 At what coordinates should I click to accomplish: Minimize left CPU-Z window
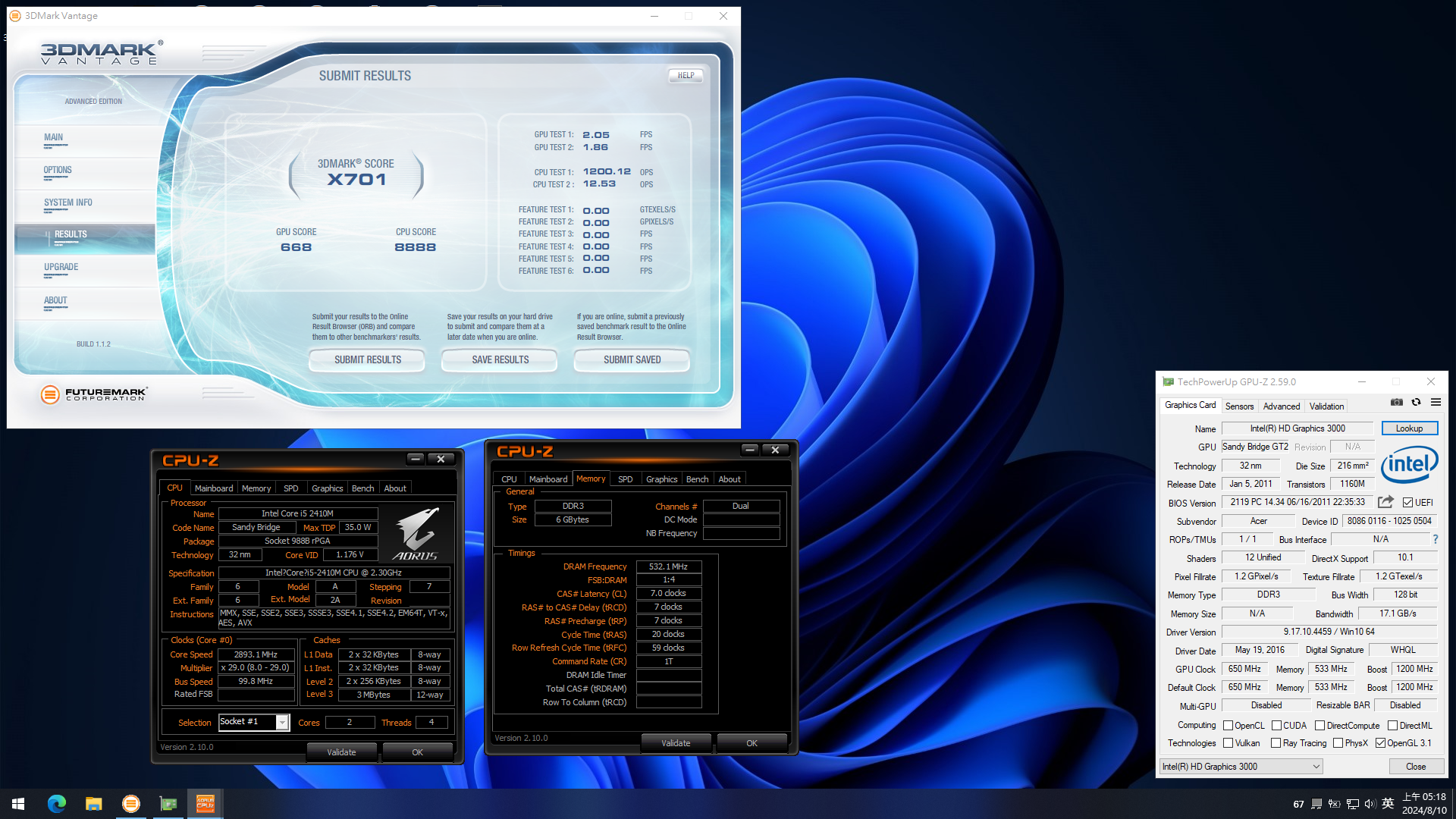415,459
